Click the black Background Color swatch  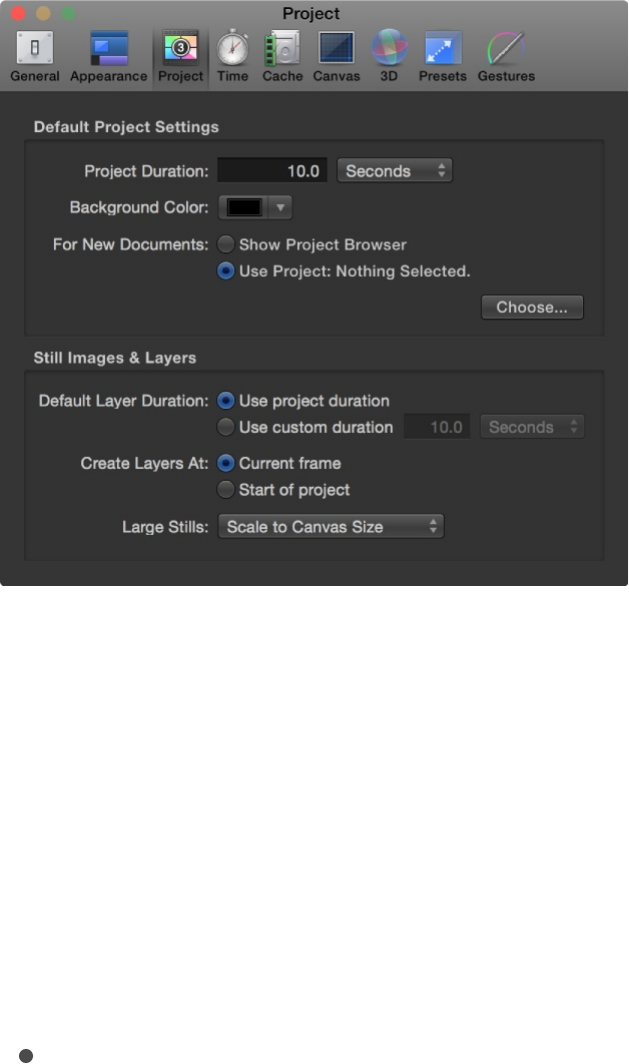245,207
